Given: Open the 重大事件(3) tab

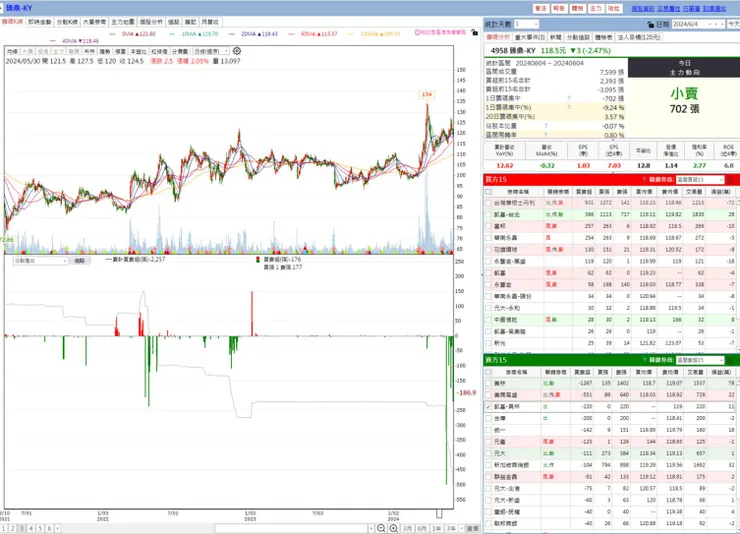Looking at the screenshot, I should [530, 37].
